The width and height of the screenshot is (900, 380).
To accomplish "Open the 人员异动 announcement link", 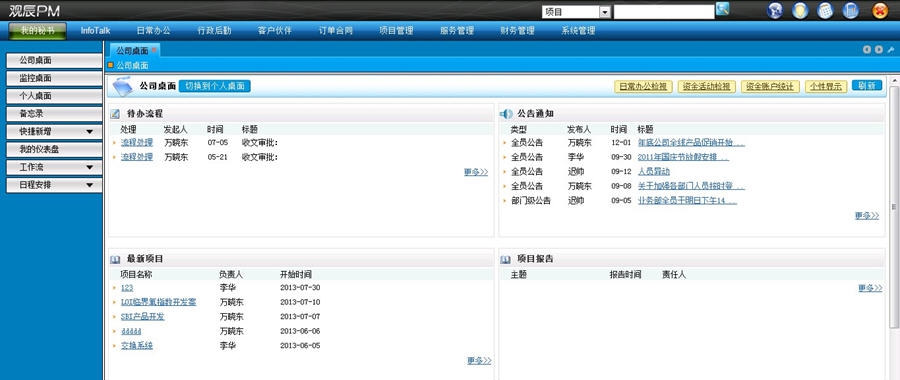I will (654, 172).
